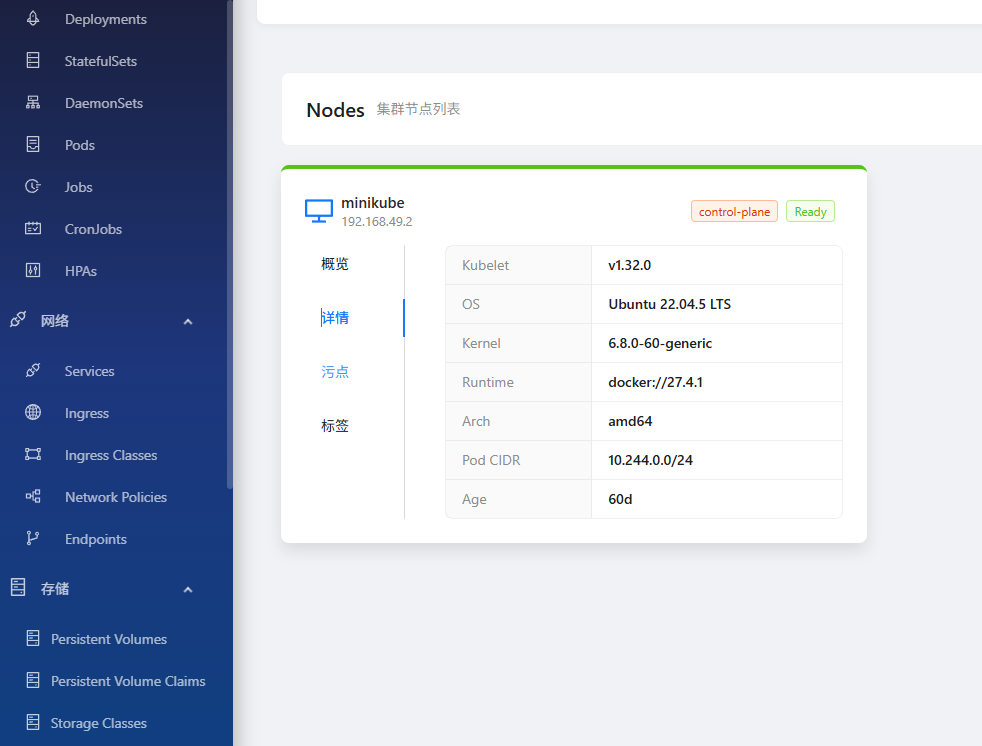
Task: Click the 集群节点列表 subtitle
Action: coord(418,109)
